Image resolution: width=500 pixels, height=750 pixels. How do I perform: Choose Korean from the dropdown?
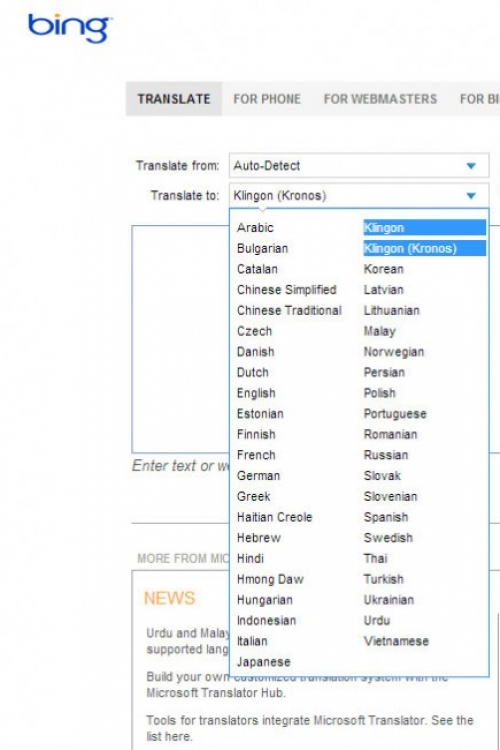384,269
